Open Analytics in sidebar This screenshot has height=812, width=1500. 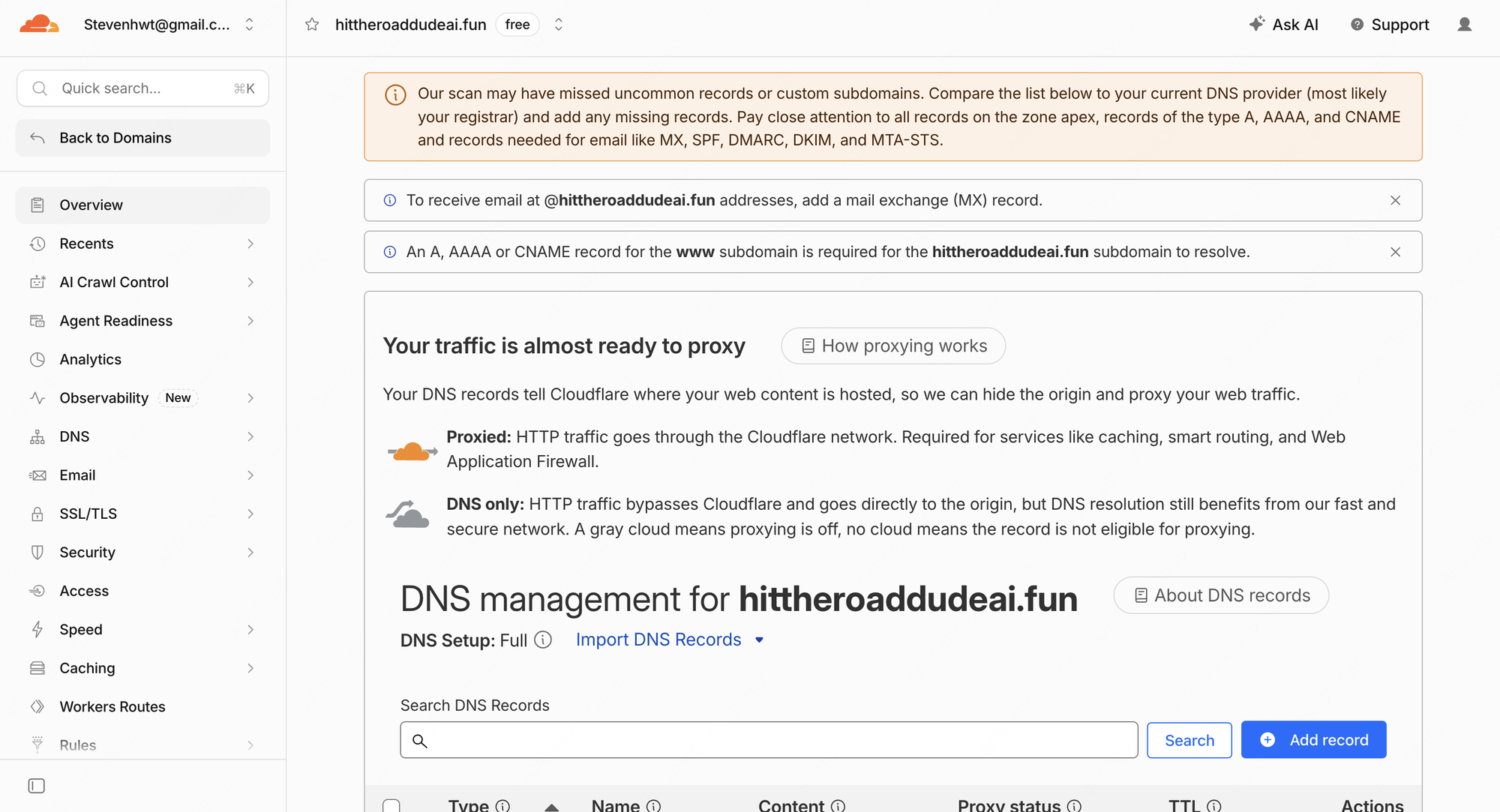142,359
